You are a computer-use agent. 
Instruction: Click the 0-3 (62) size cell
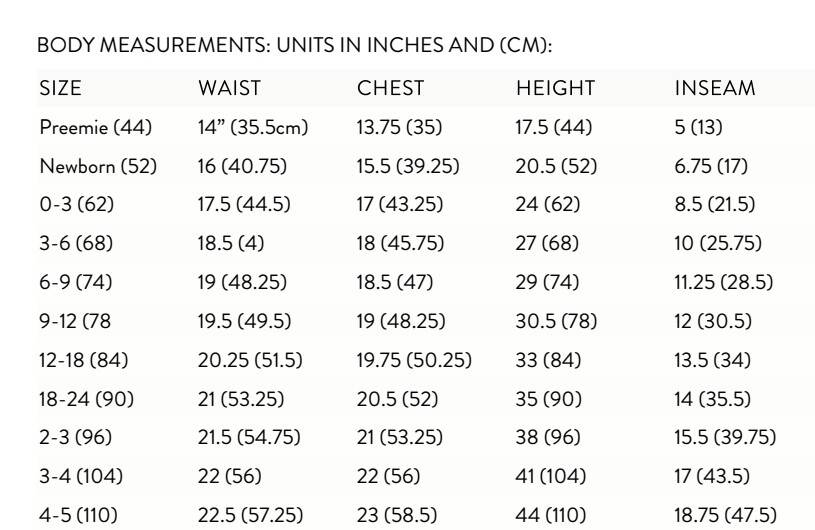click(x=77, y=204)
